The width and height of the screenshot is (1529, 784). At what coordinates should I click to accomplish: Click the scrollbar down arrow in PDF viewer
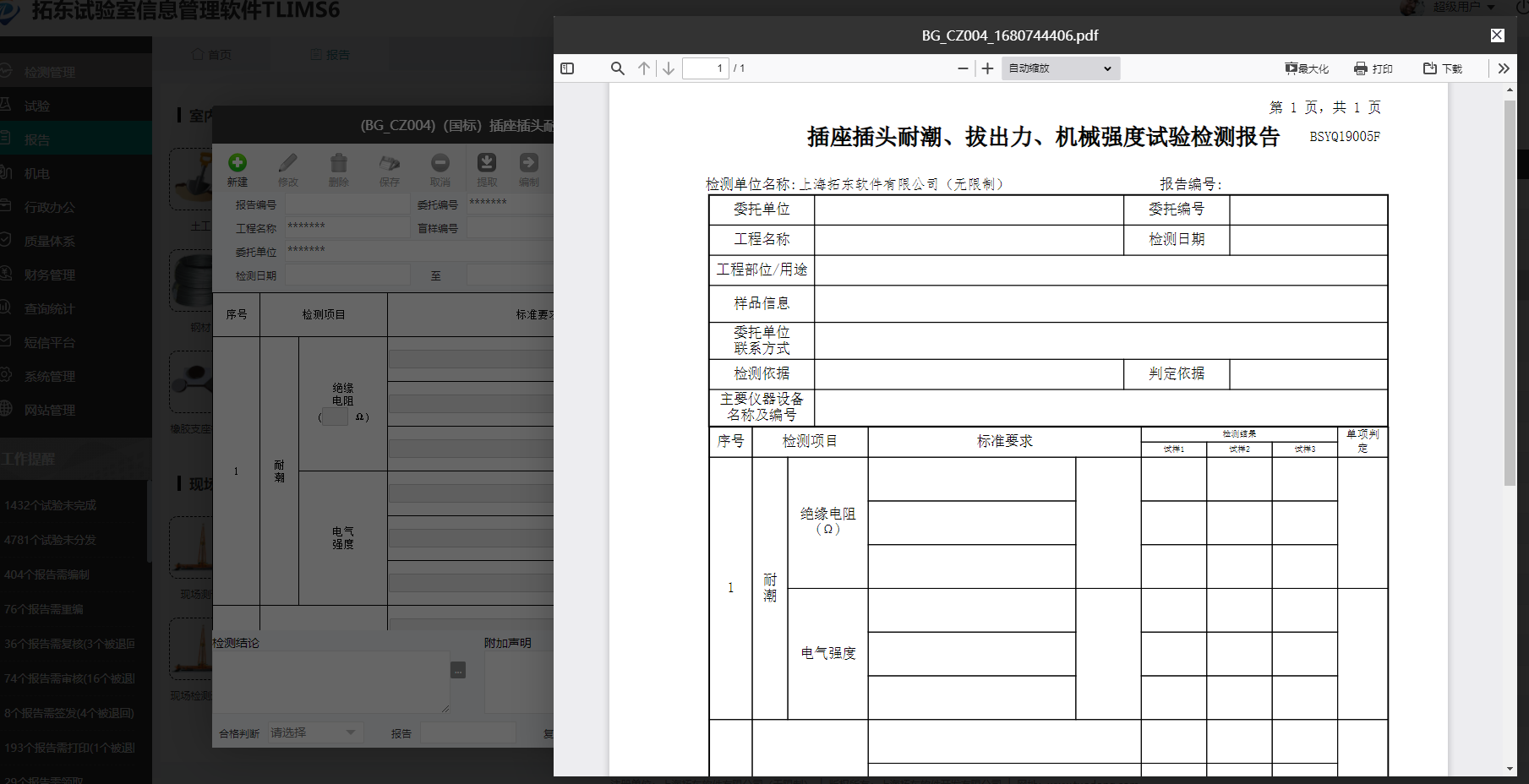click(1510, 769)
